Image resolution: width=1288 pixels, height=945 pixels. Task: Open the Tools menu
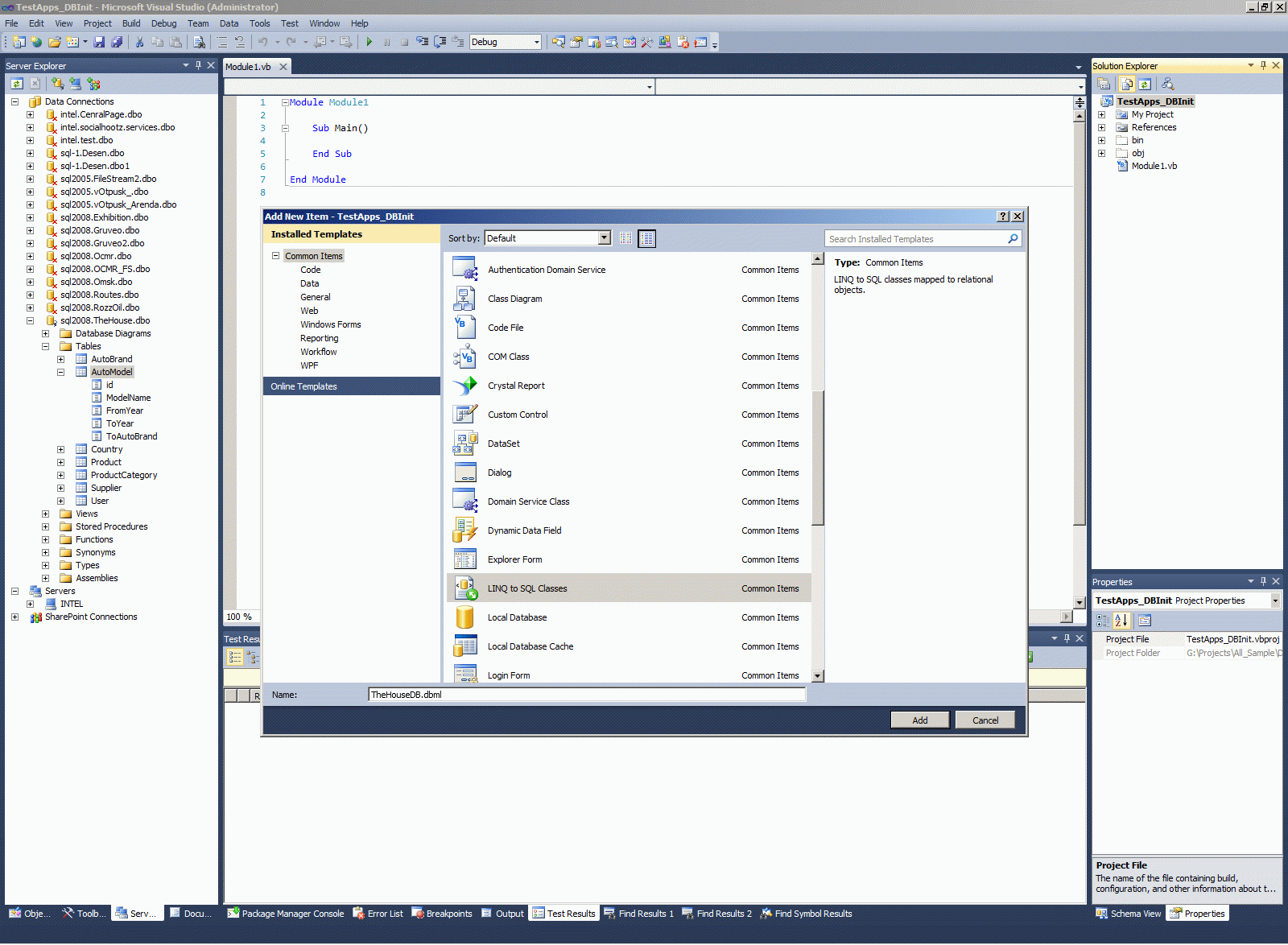[259, 23]
